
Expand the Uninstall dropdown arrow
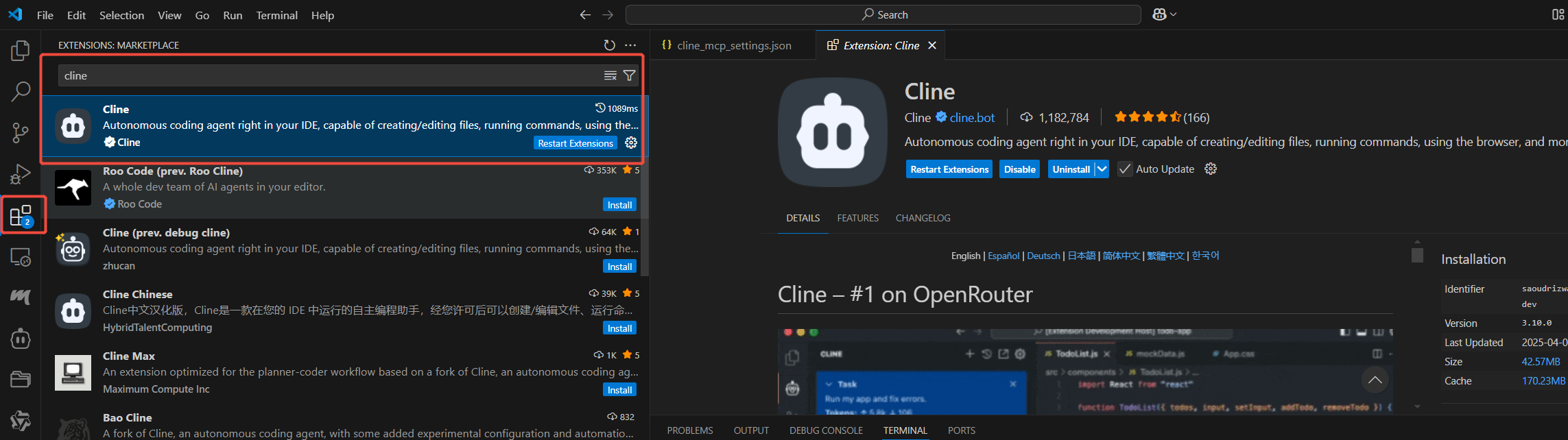pos(1102,169)
